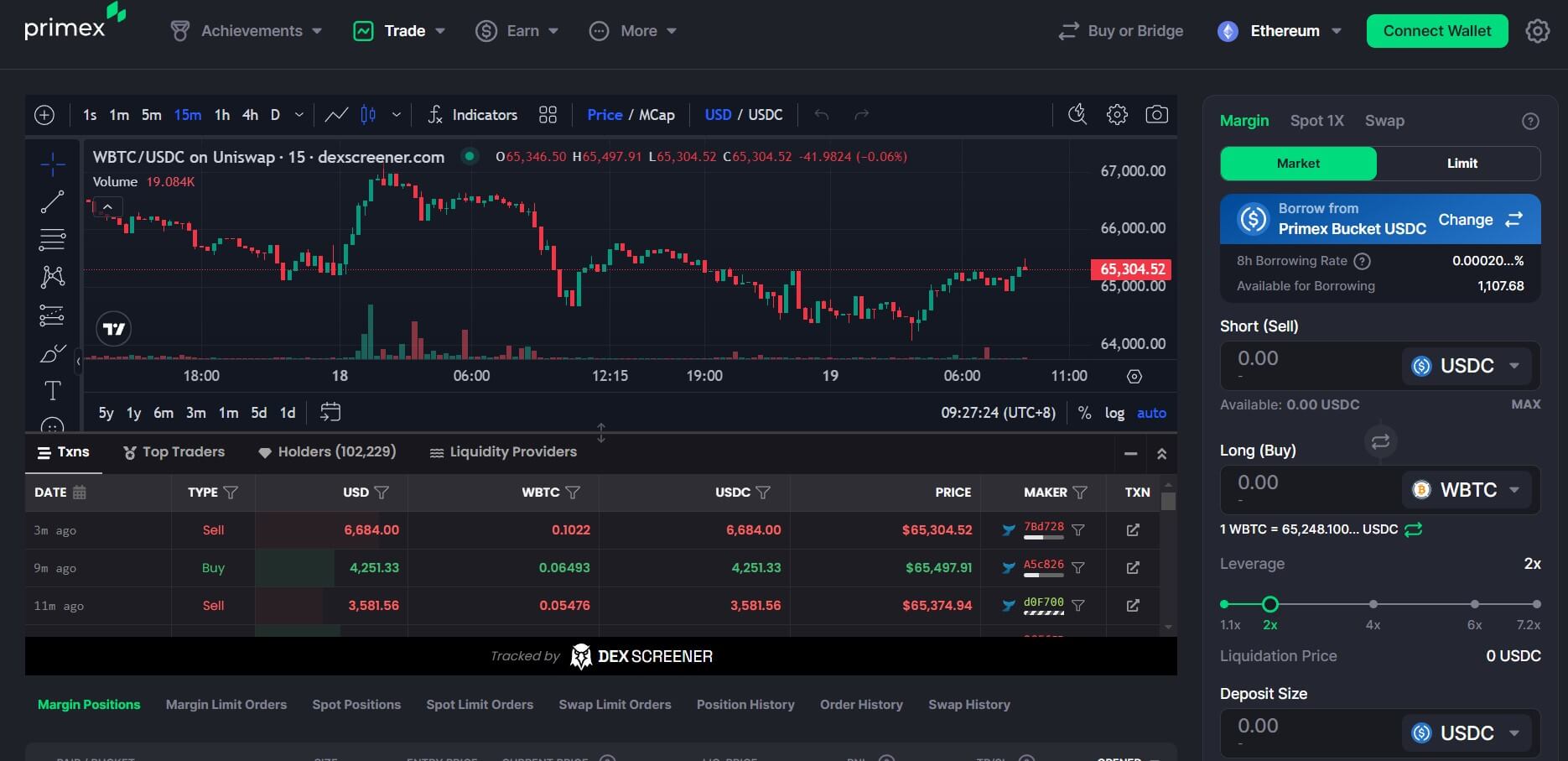
Task: Set leverage slider to 6x mark
Action: click(x=1474, y=604)
